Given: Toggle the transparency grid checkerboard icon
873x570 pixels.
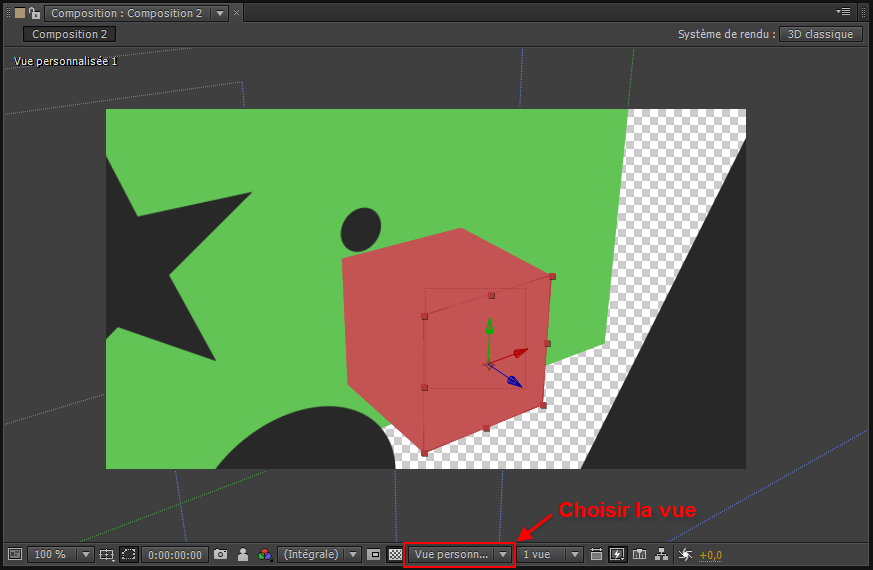Looking at the screenshot, I should tap(395, 554).
